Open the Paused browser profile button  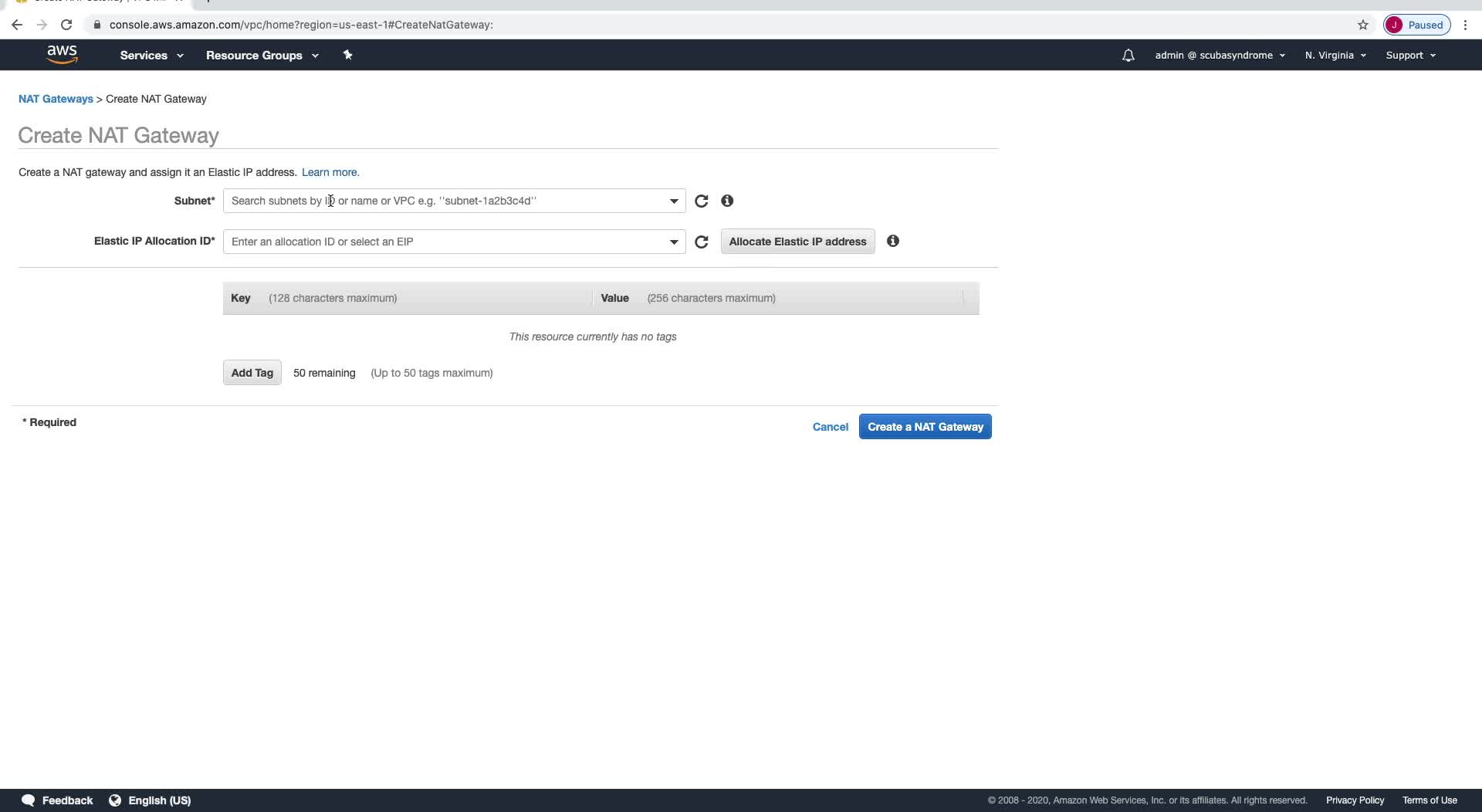[1417, 25]
